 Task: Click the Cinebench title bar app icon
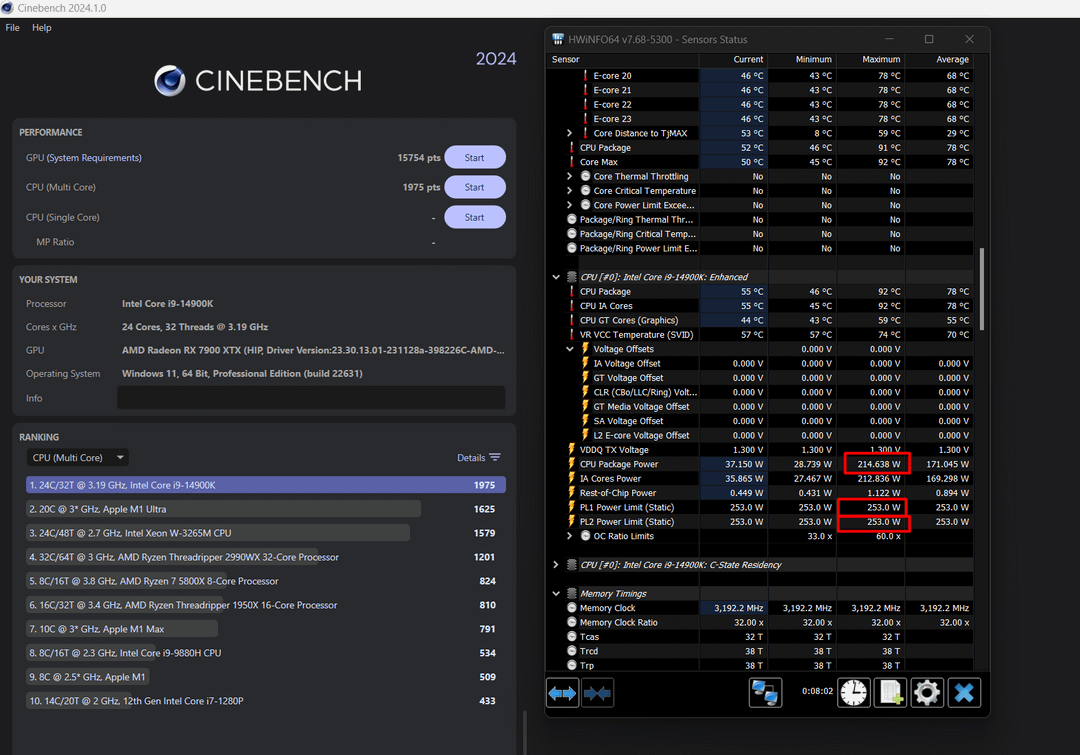8,8
